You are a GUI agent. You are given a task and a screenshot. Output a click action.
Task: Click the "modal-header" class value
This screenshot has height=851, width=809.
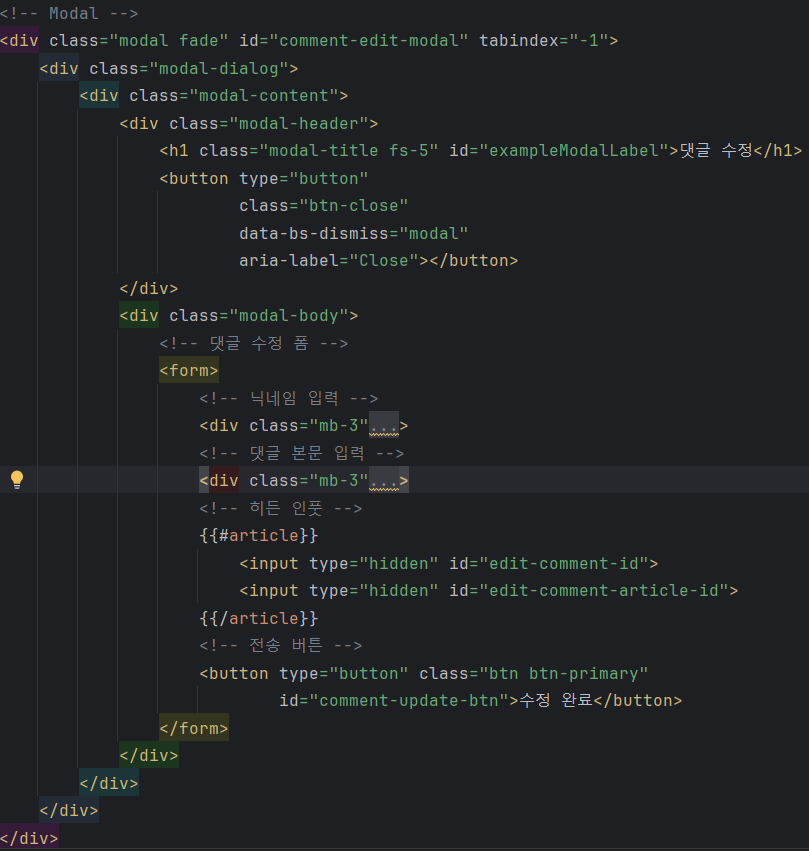tap(299, 124)
